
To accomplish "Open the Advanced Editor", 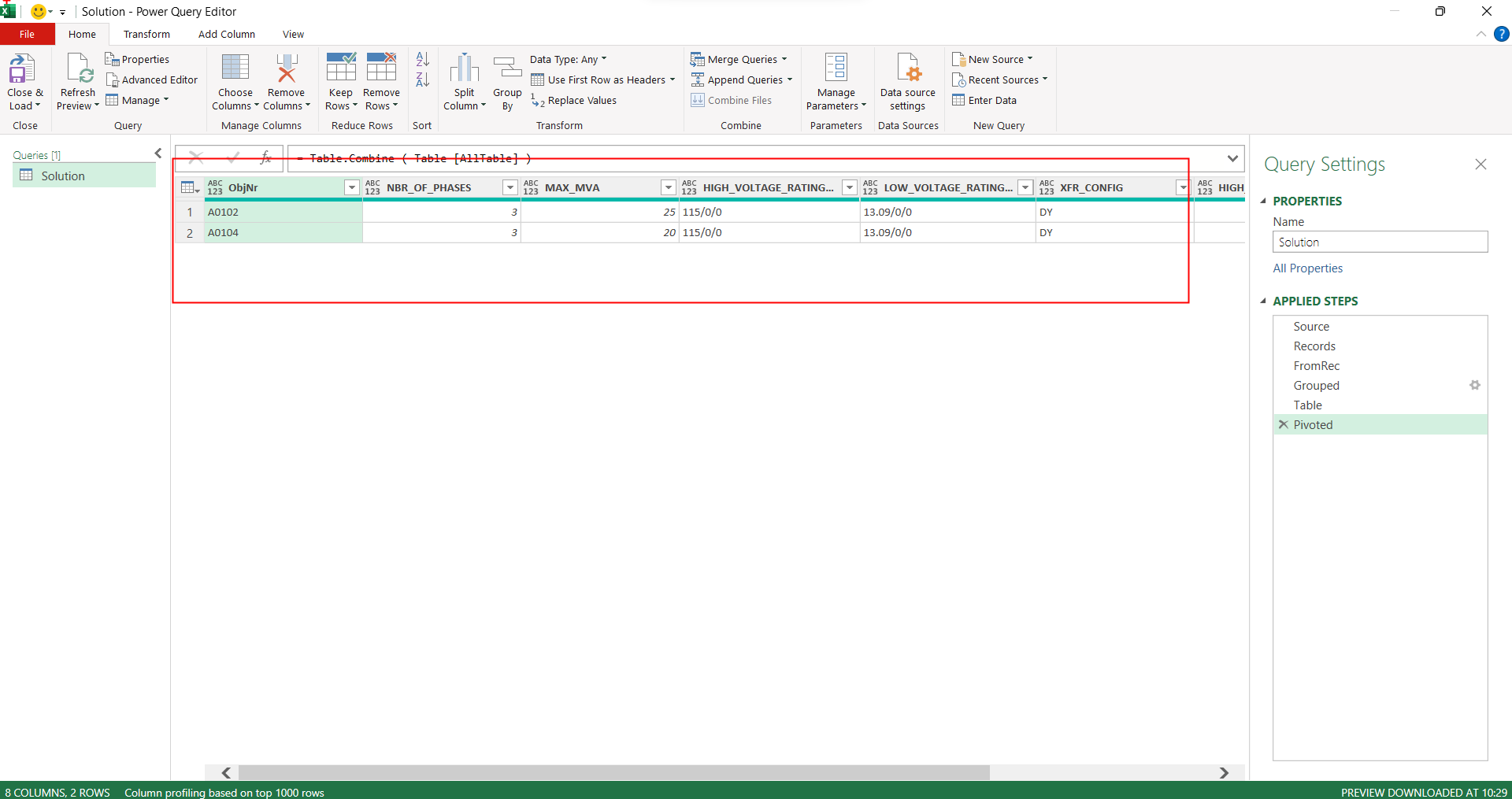I will (x=152, y=80).
